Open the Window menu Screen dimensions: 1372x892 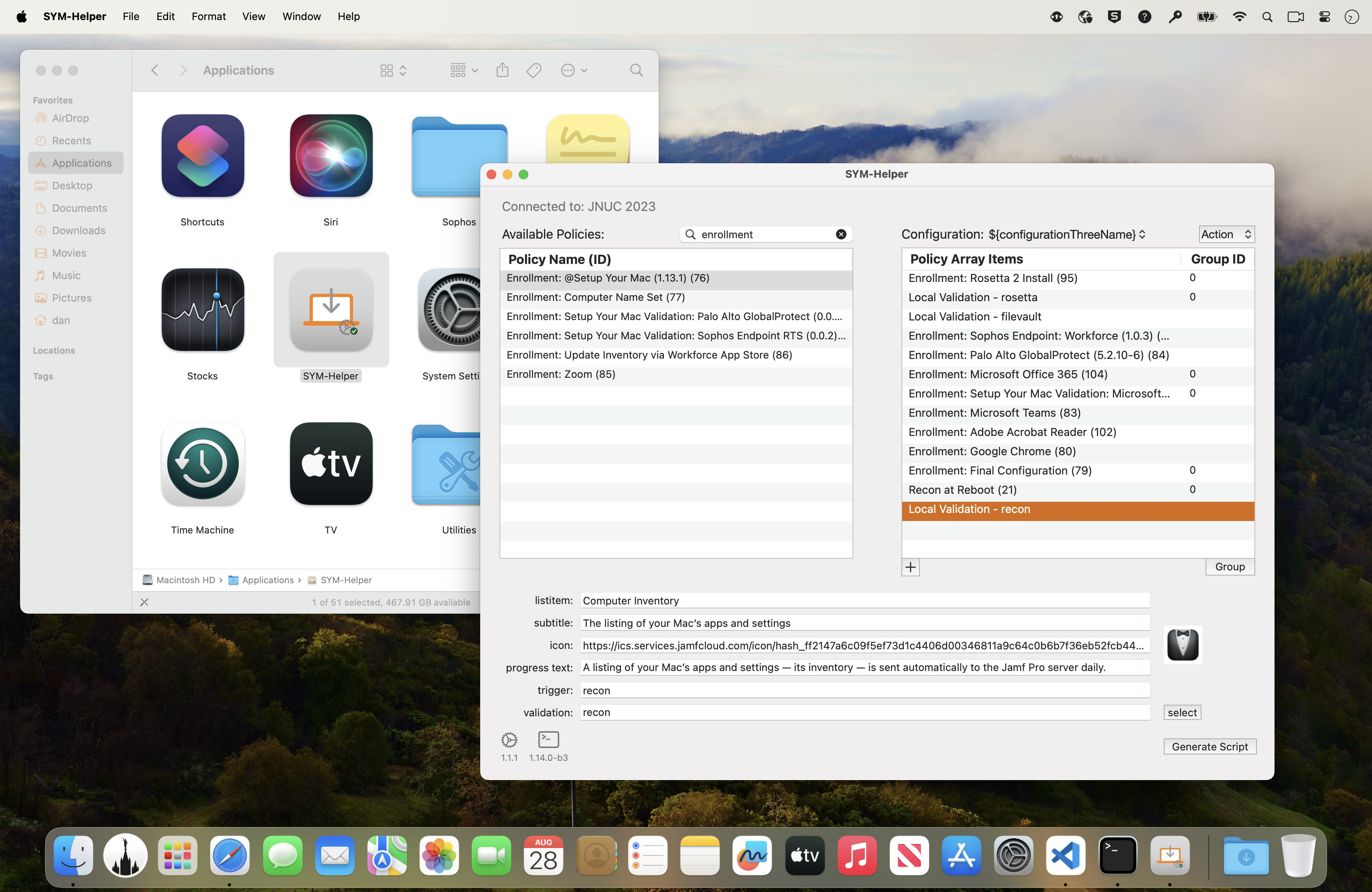click(301, 16)
